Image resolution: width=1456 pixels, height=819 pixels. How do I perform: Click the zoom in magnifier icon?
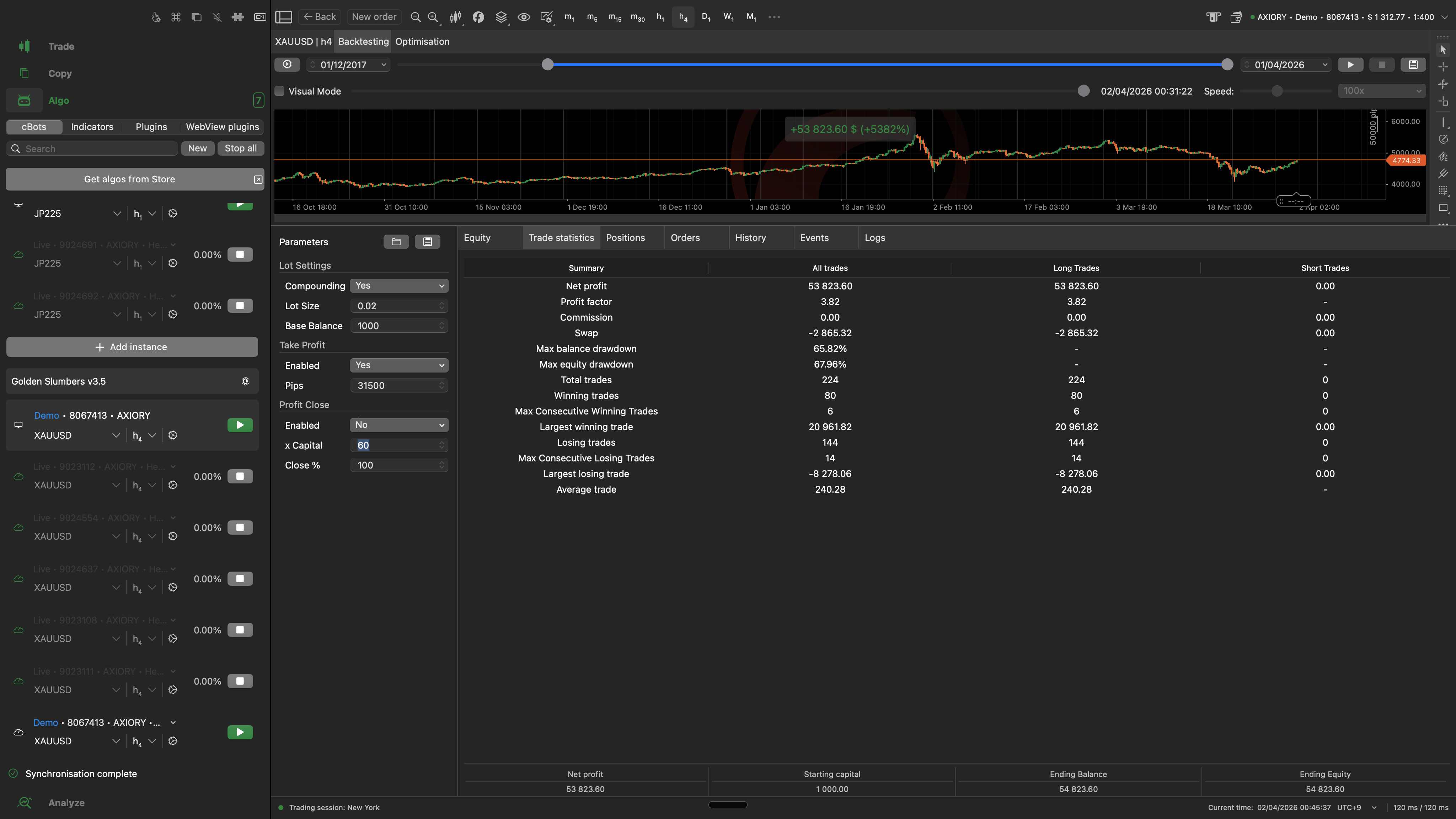pos(433,17)
